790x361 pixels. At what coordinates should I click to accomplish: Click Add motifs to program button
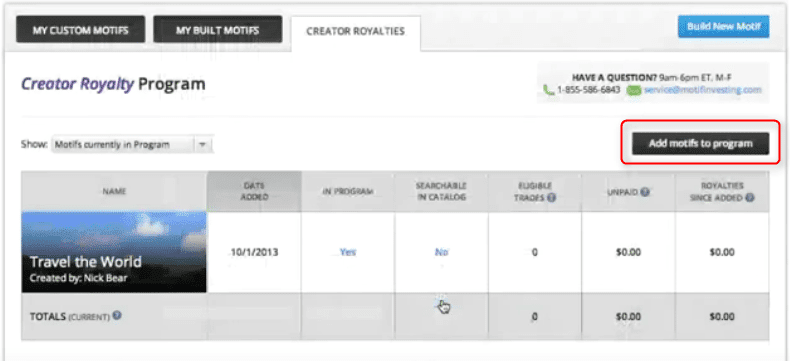[x=700, y=143]
